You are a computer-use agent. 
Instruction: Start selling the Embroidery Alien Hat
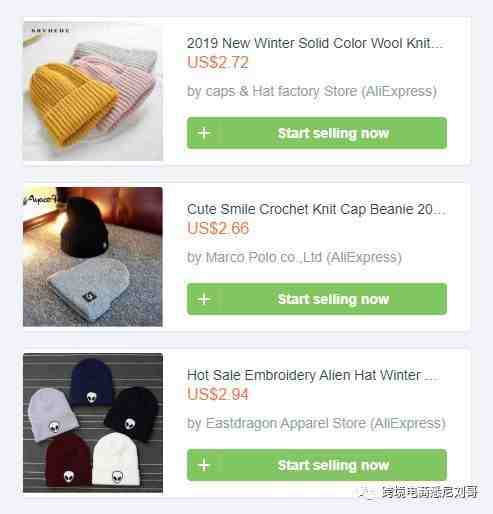pos(317,465)
